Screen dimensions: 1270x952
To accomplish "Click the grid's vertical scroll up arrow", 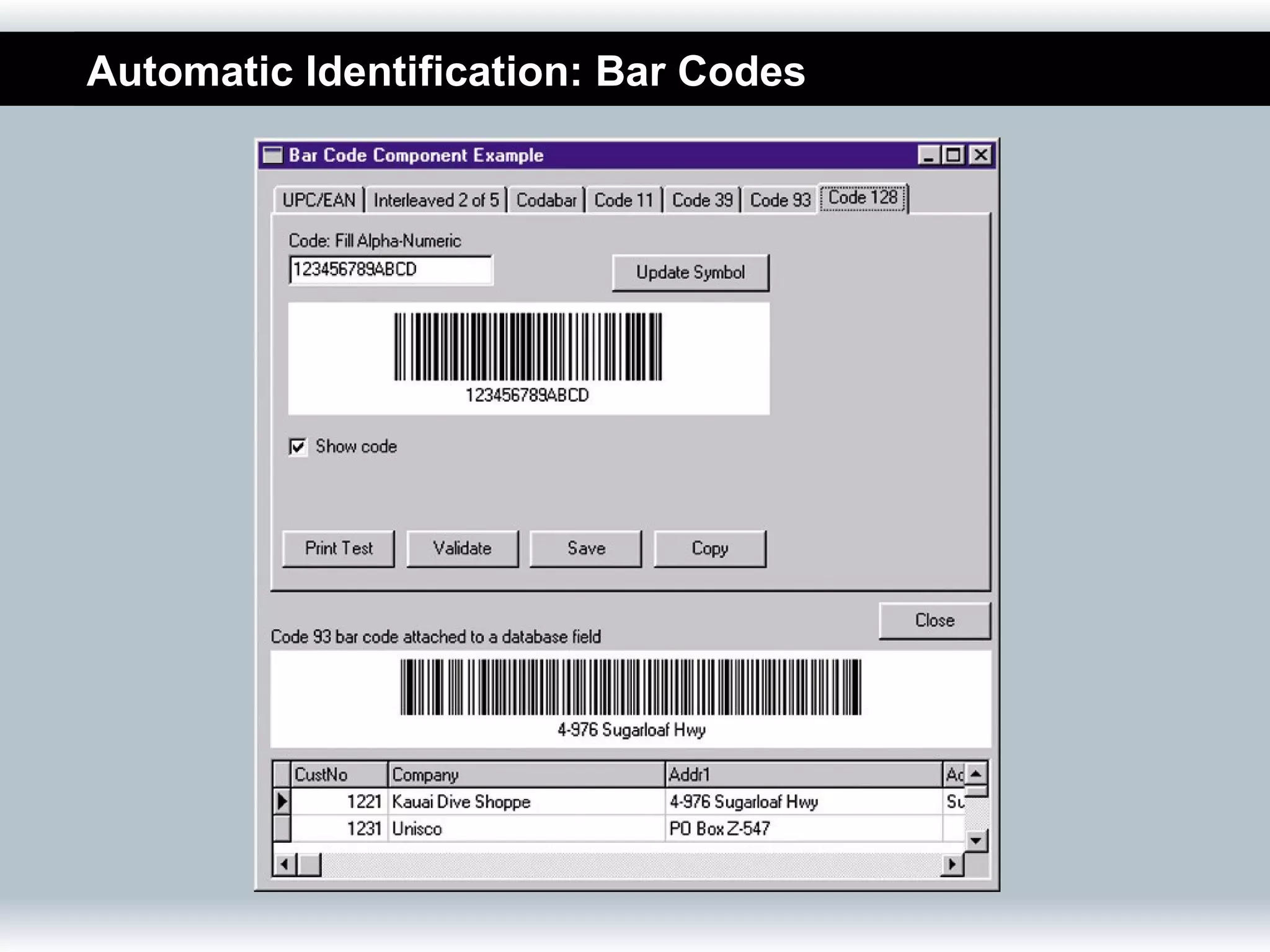I will coord(976,773).
